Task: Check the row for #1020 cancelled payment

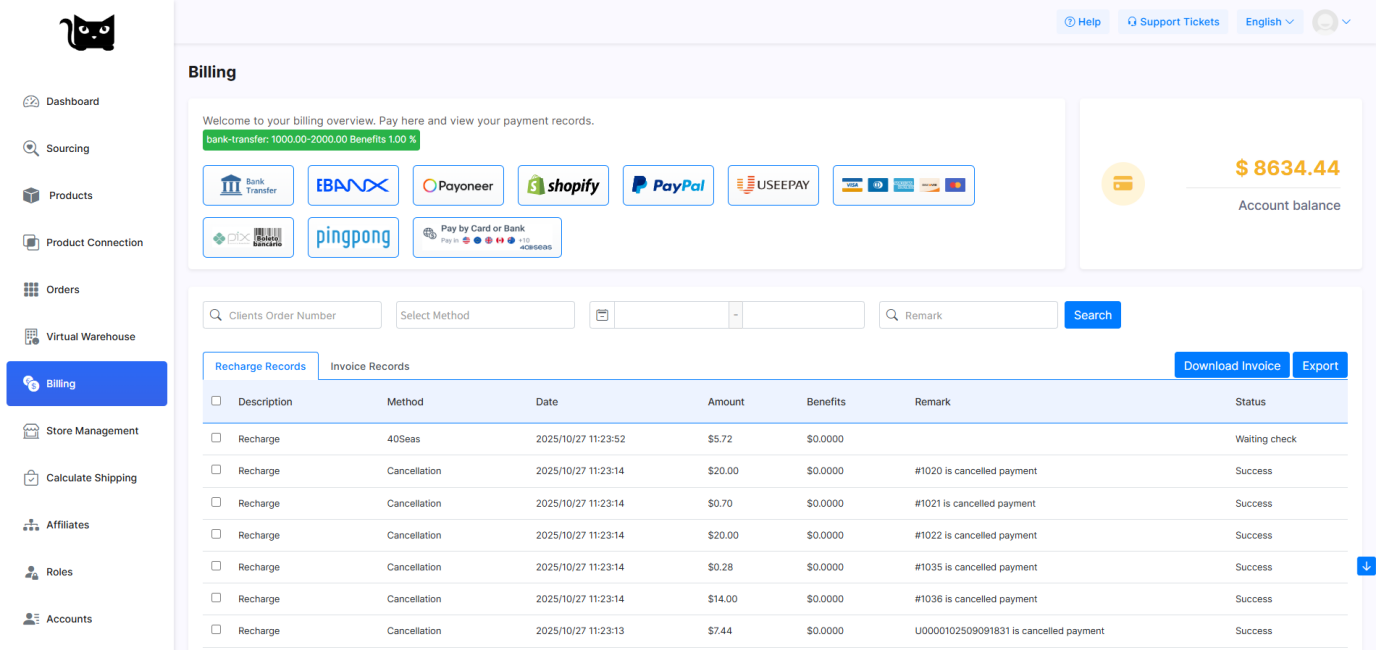Action: (x=216, y=470)
